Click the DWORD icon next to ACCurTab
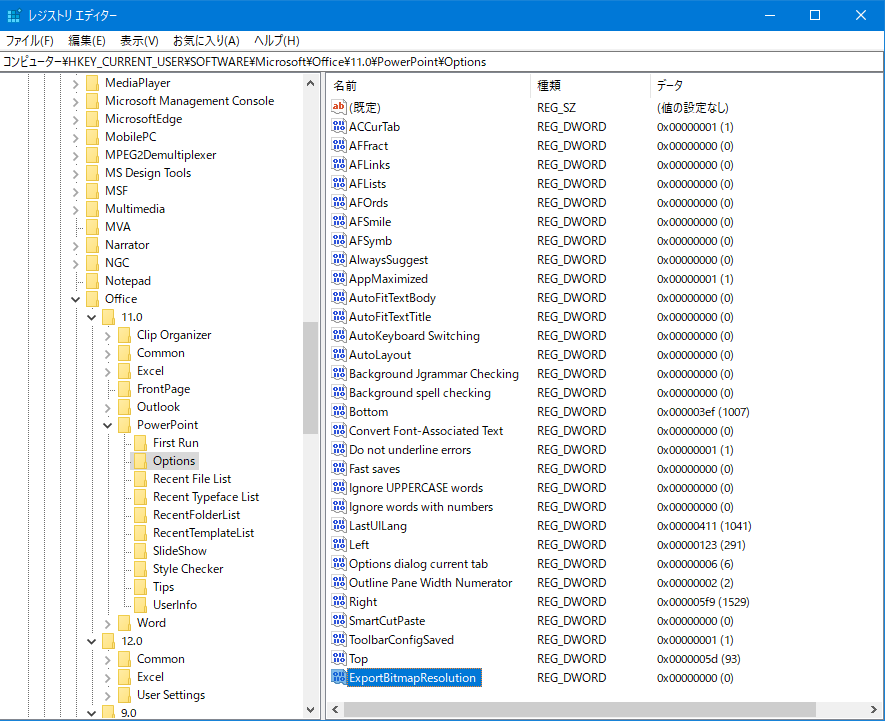Viewport: 885px width, 721px height. pos(339,126)
